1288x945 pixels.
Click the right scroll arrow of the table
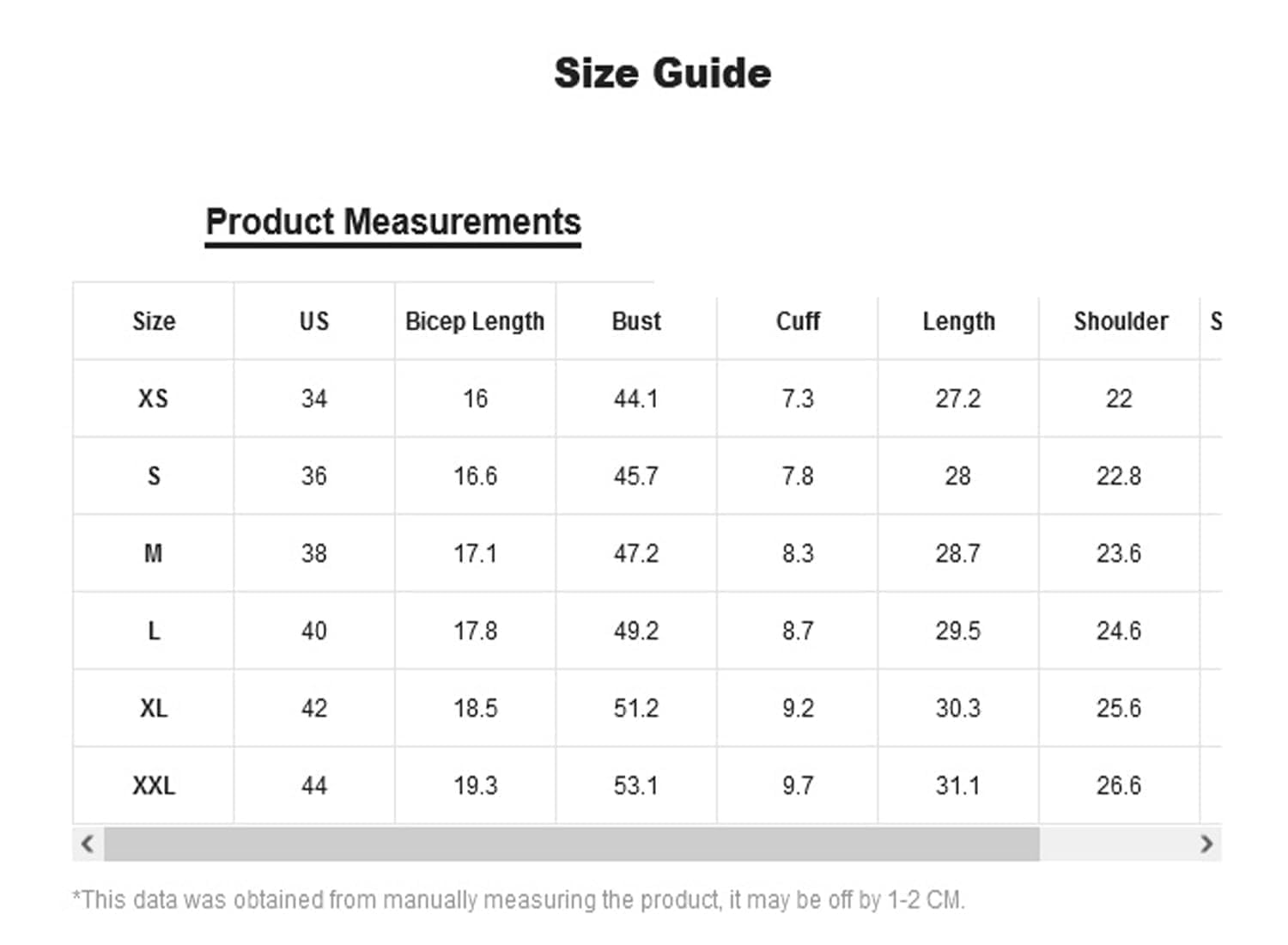[1206, 844]
